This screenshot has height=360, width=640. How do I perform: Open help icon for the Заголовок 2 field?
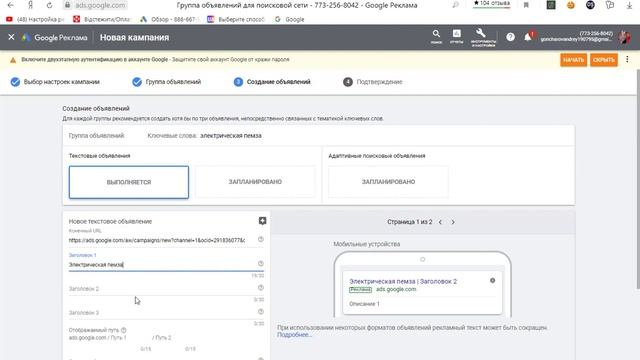[x=261, y=288]
